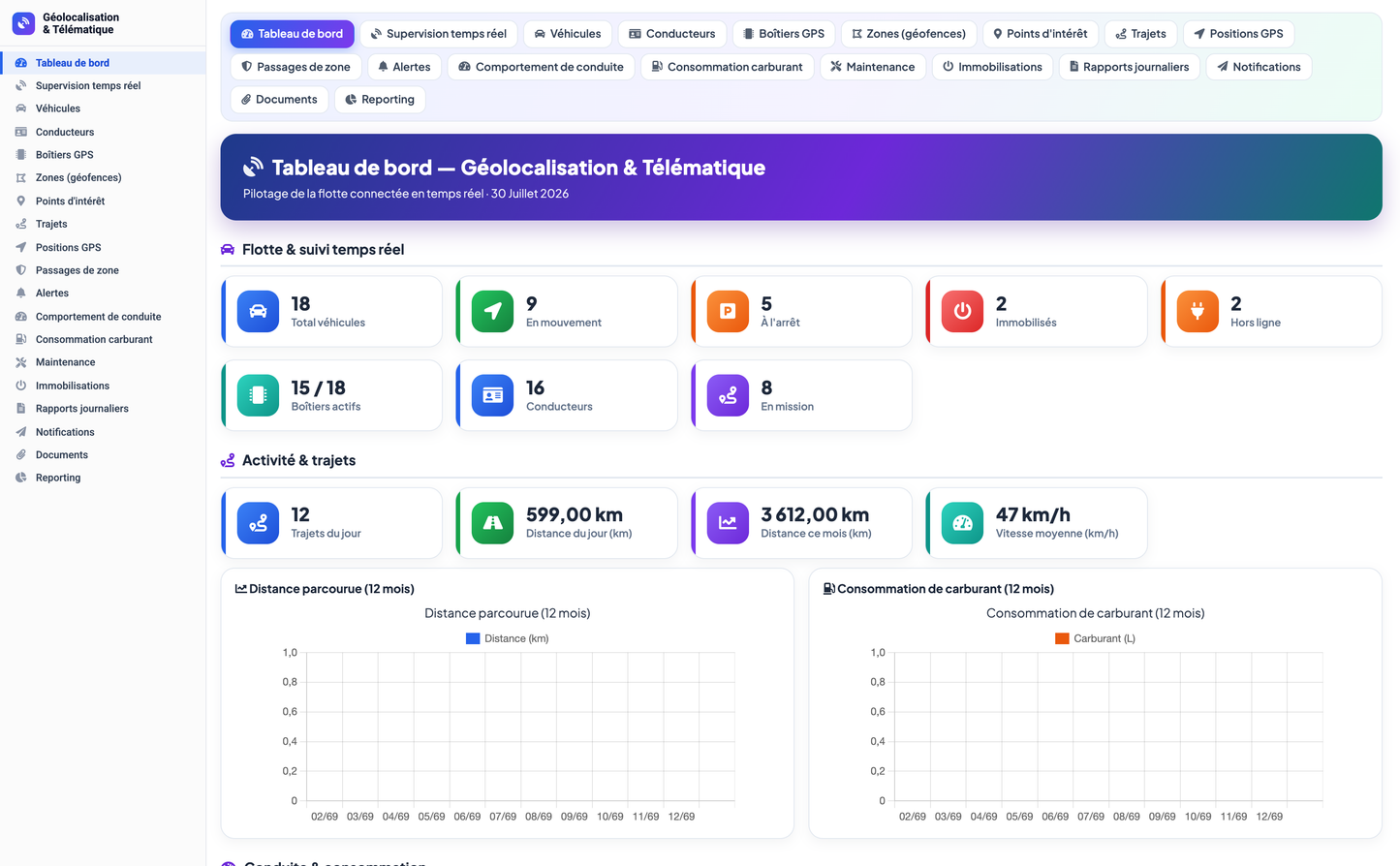
Task: Toggle the Distance (km) legend swatch
Action: [x=473, y=638]
